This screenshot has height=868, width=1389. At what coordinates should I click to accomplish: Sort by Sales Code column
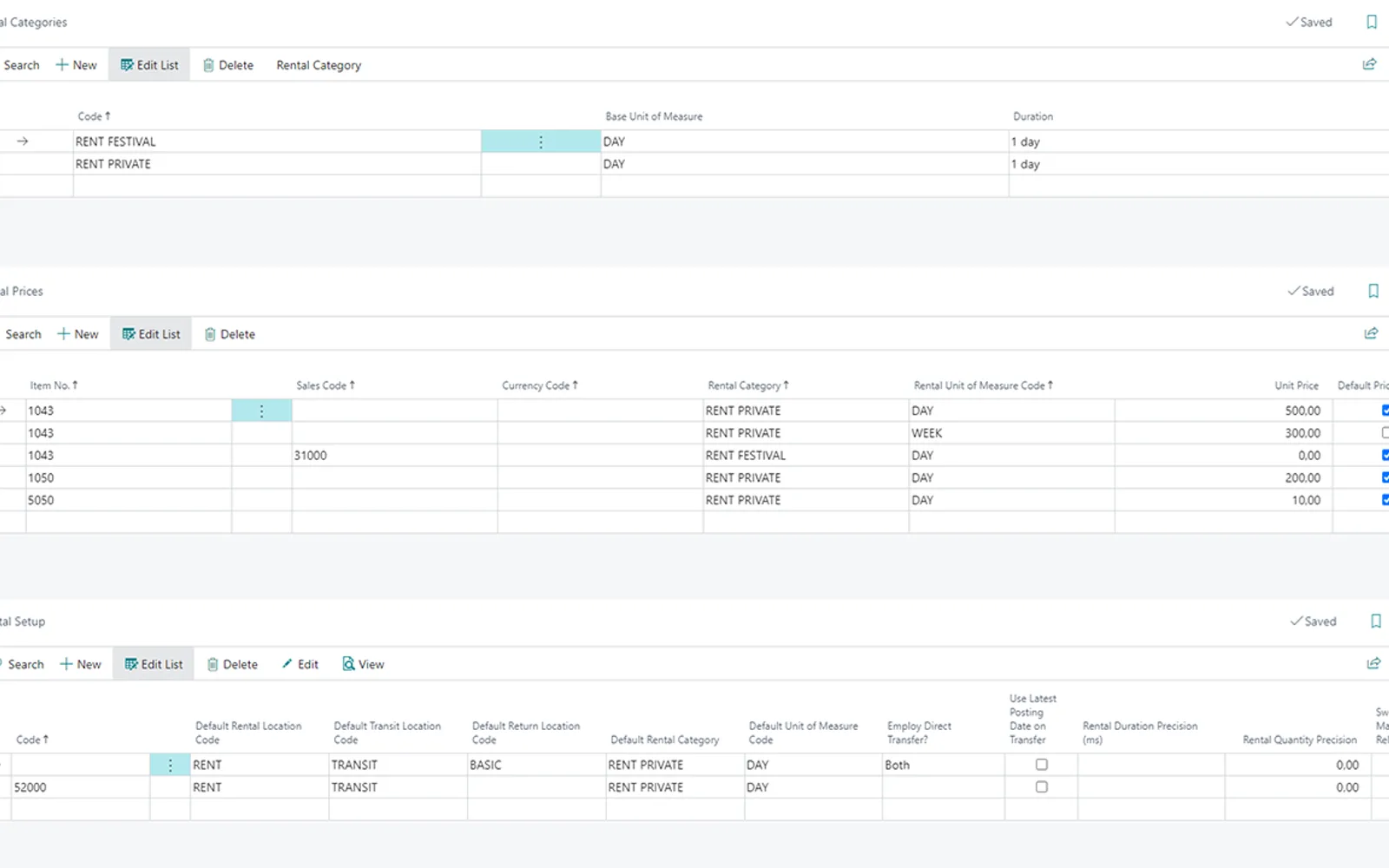click(326, 385)
